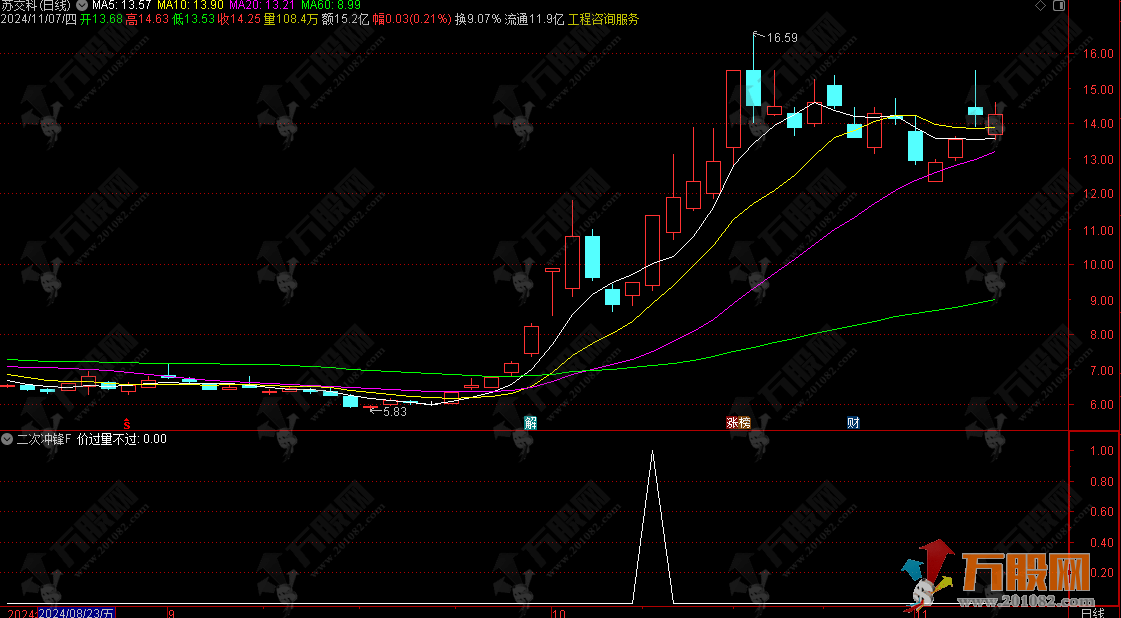Image resolution: width=1121 pixels, height=618 pixels.
Task: Click the 日线 period label at bottom right
Action: [x=1092, y=613]
